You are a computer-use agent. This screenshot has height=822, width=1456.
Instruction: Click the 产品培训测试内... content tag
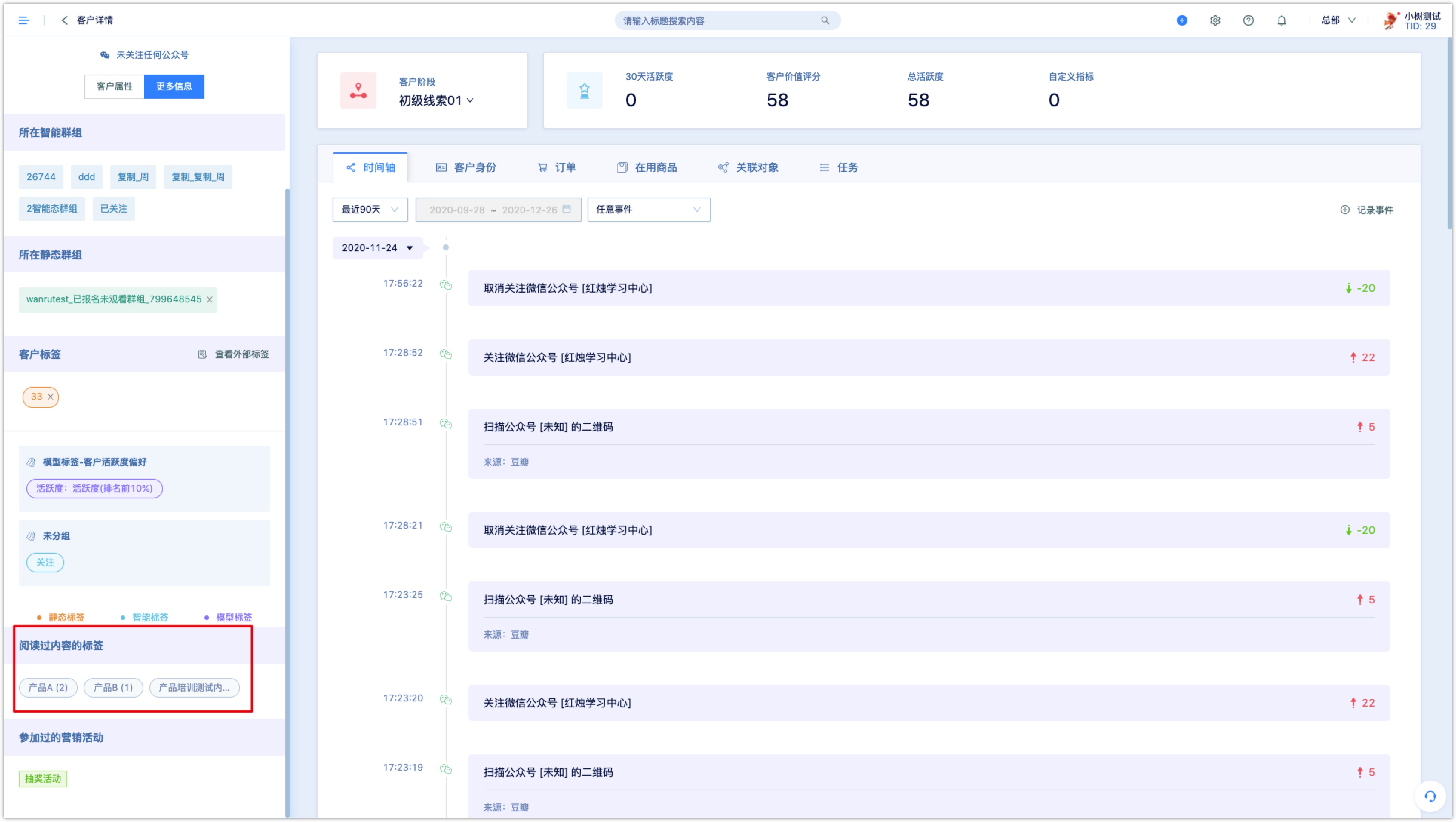pos(194,688)
